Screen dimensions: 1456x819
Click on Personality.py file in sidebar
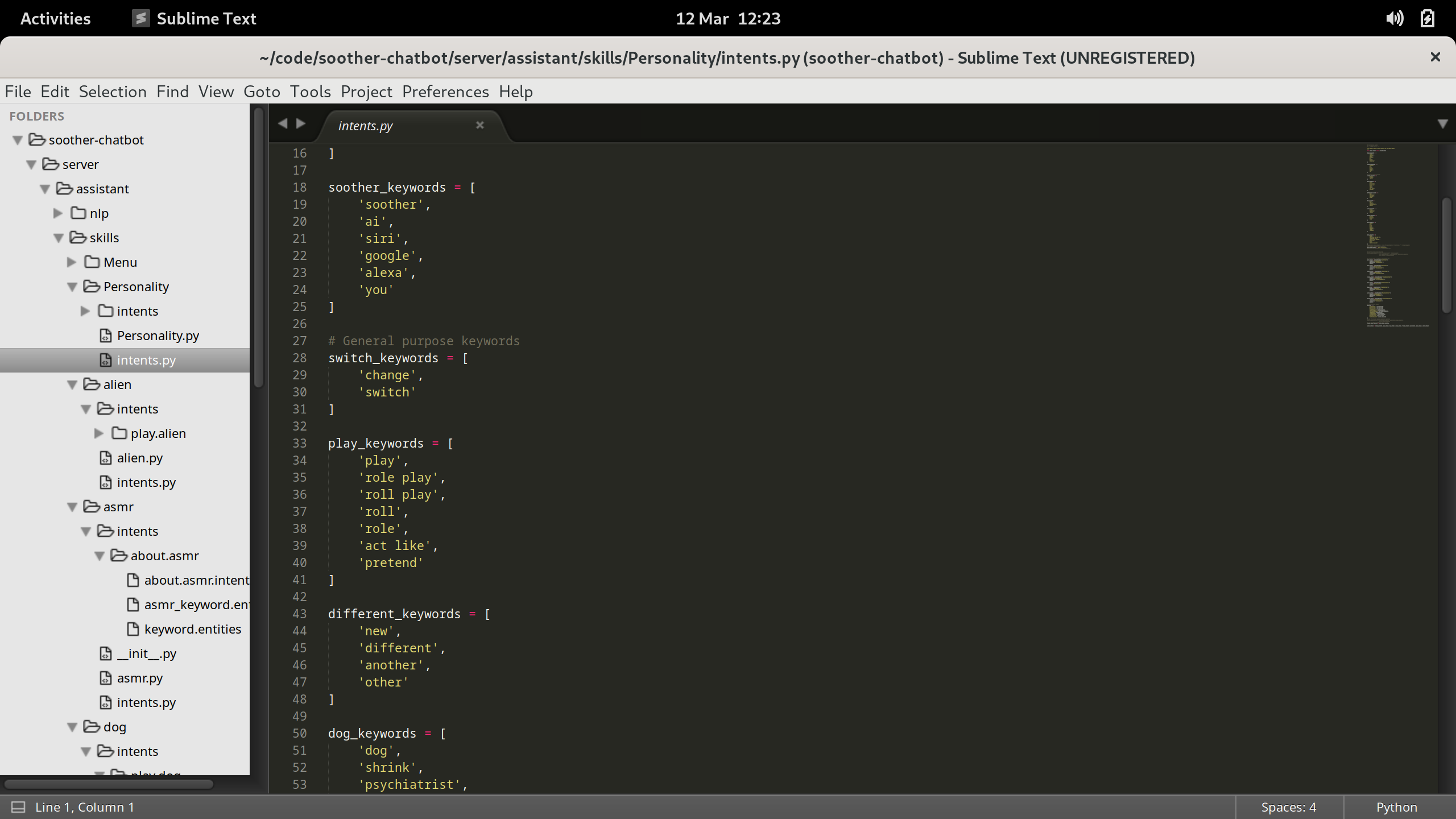[x=158, y=334]
